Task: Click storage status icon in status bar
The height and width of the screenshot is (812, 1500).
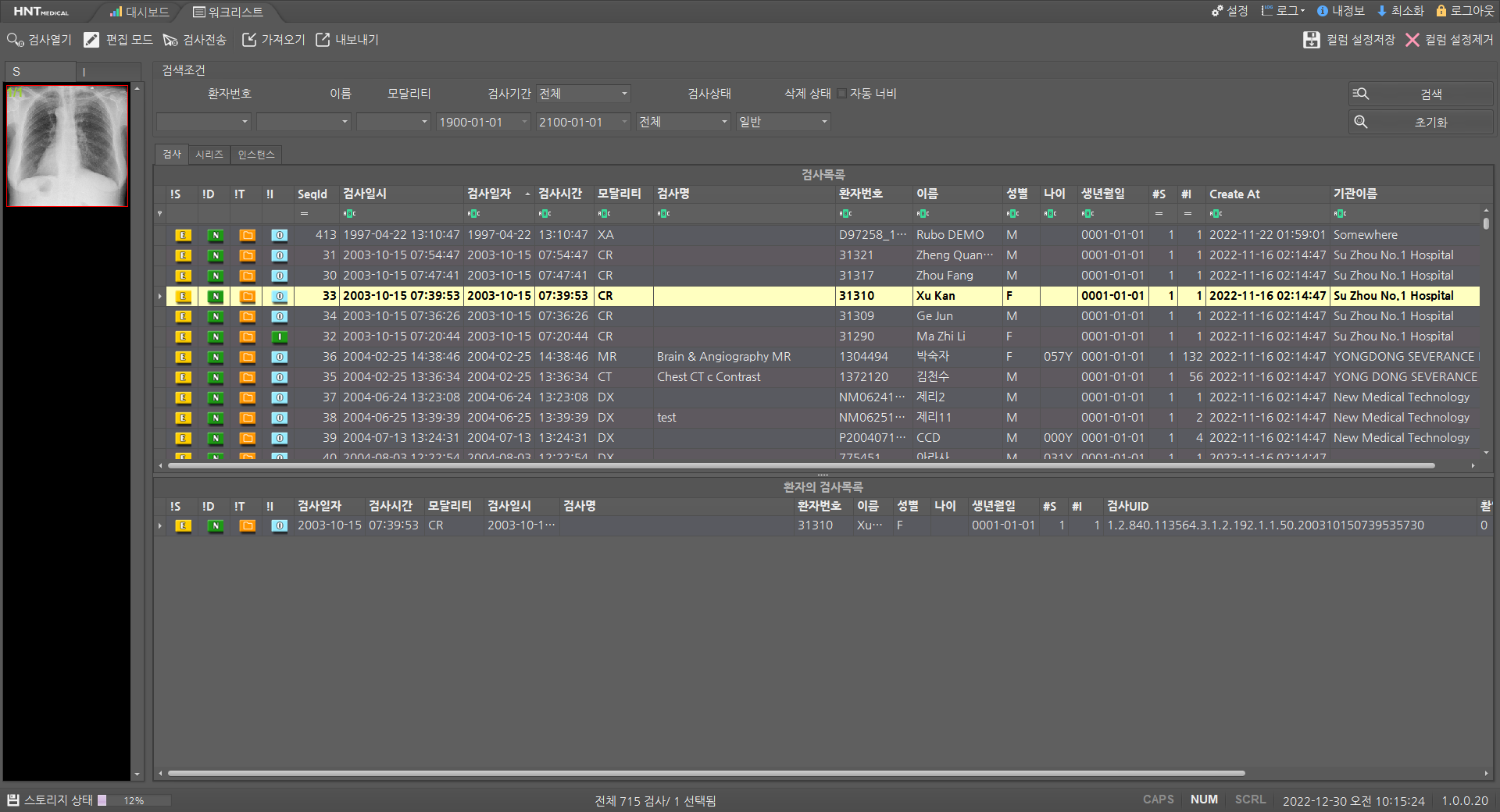Action: pos(13,800)
